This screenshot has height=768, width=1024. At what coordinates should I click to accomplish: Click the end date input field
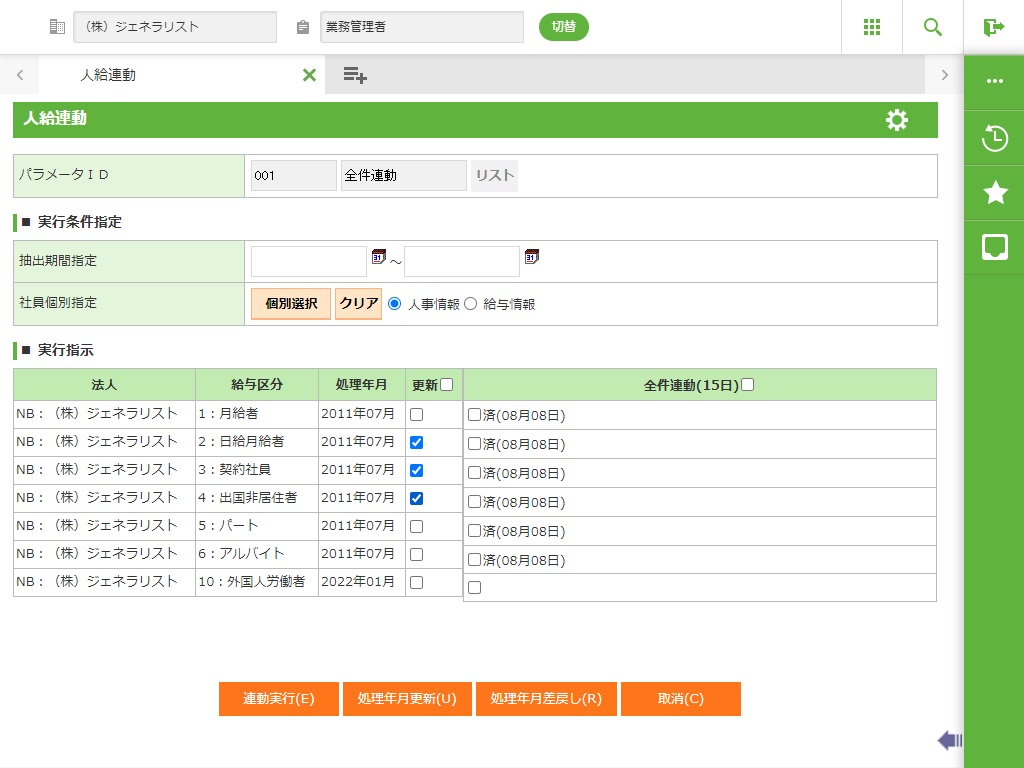(x=461, y=261)
